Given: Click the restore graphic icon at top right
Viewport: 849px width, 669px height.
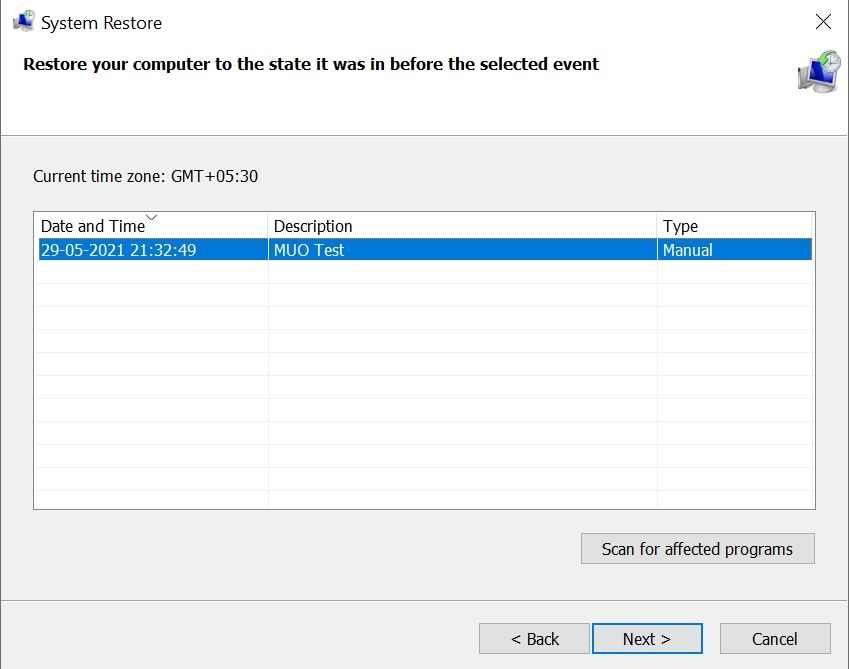Looking at the screenshot, I should point(818,72).
